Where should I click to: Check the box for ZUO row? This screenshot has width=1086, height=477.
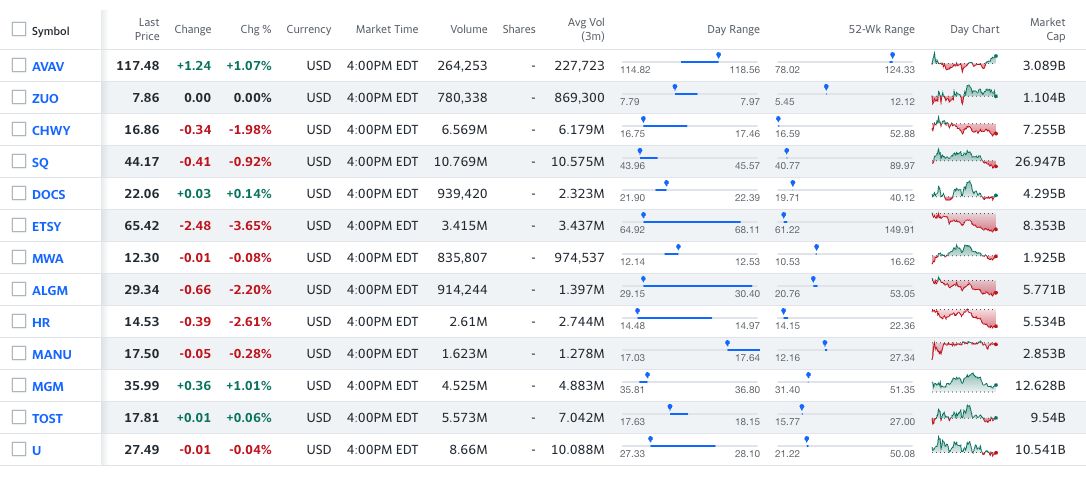19,98
